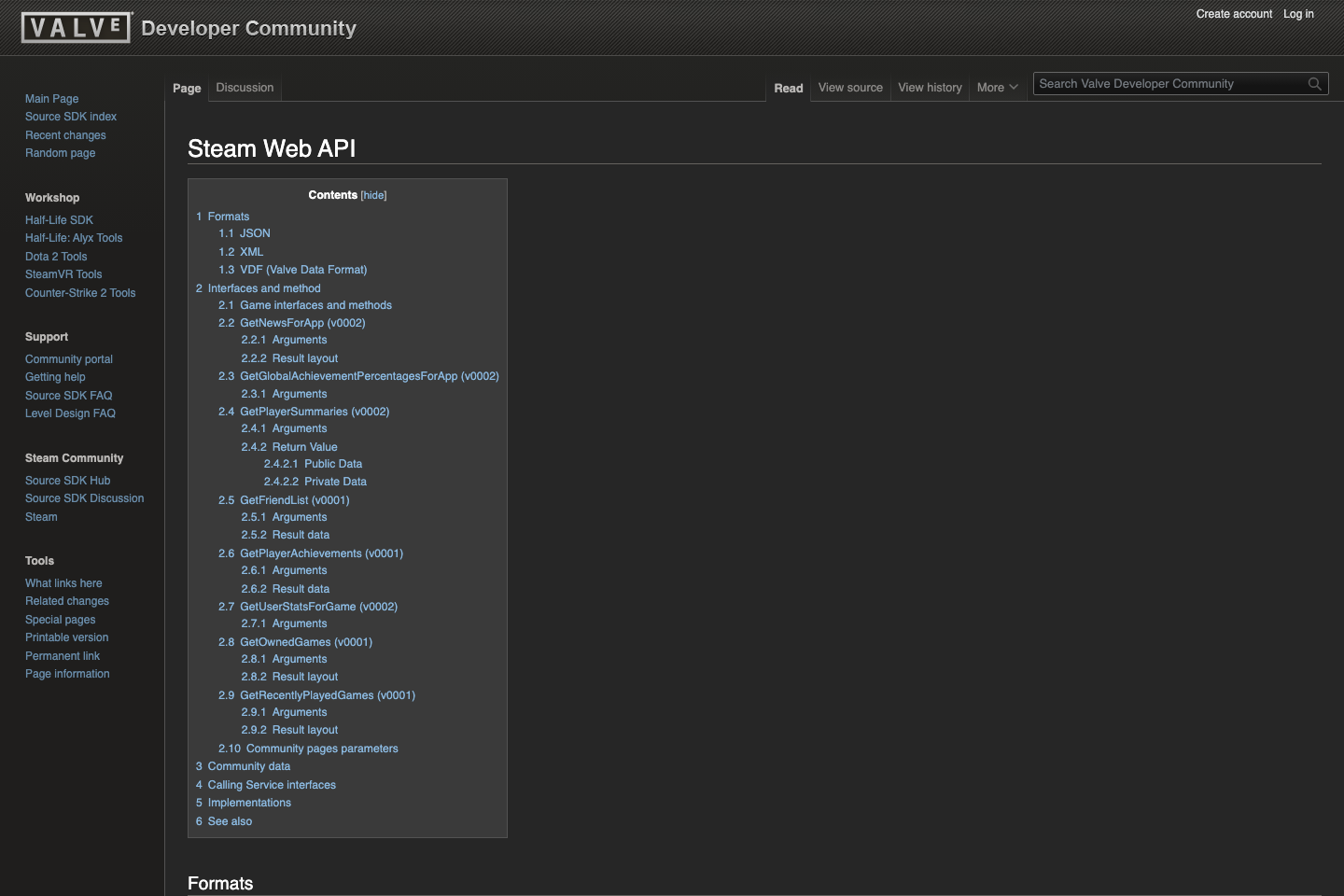This screenshot has width=1344, height=896.
Task: Jump to the VDF (Valve Data Format) section
Action: pos(303,269)
